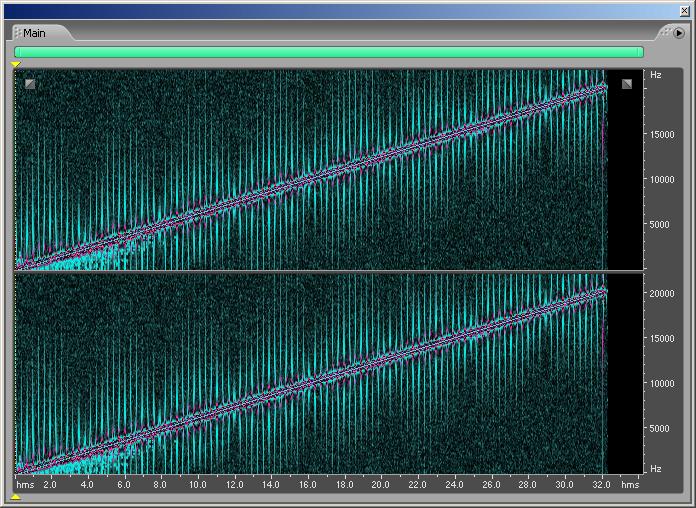Click 18.0 on the time ruler
696x508 pixels.
click(x=344, y=484)
